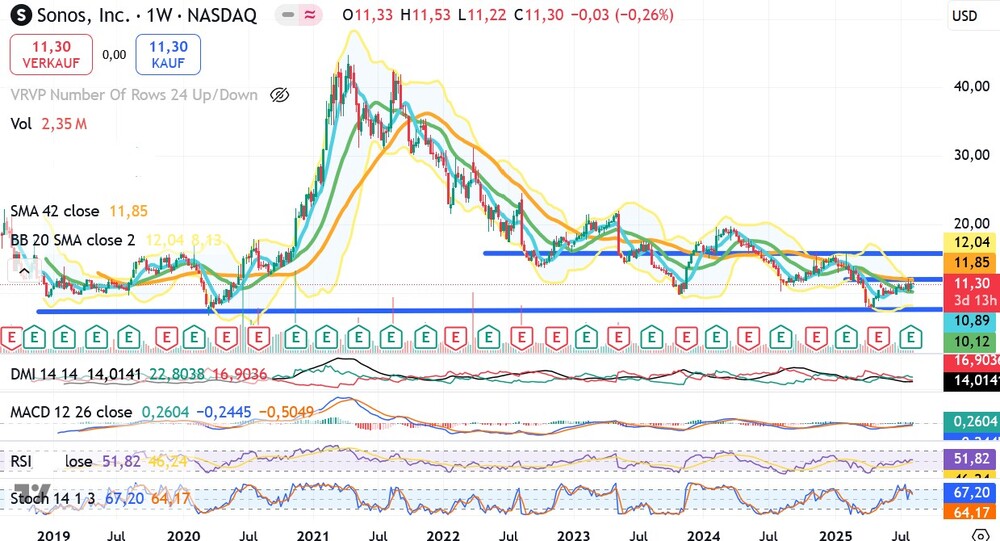Click the 2,35 M volume value

pyautogui.click(x=64, y=124)
